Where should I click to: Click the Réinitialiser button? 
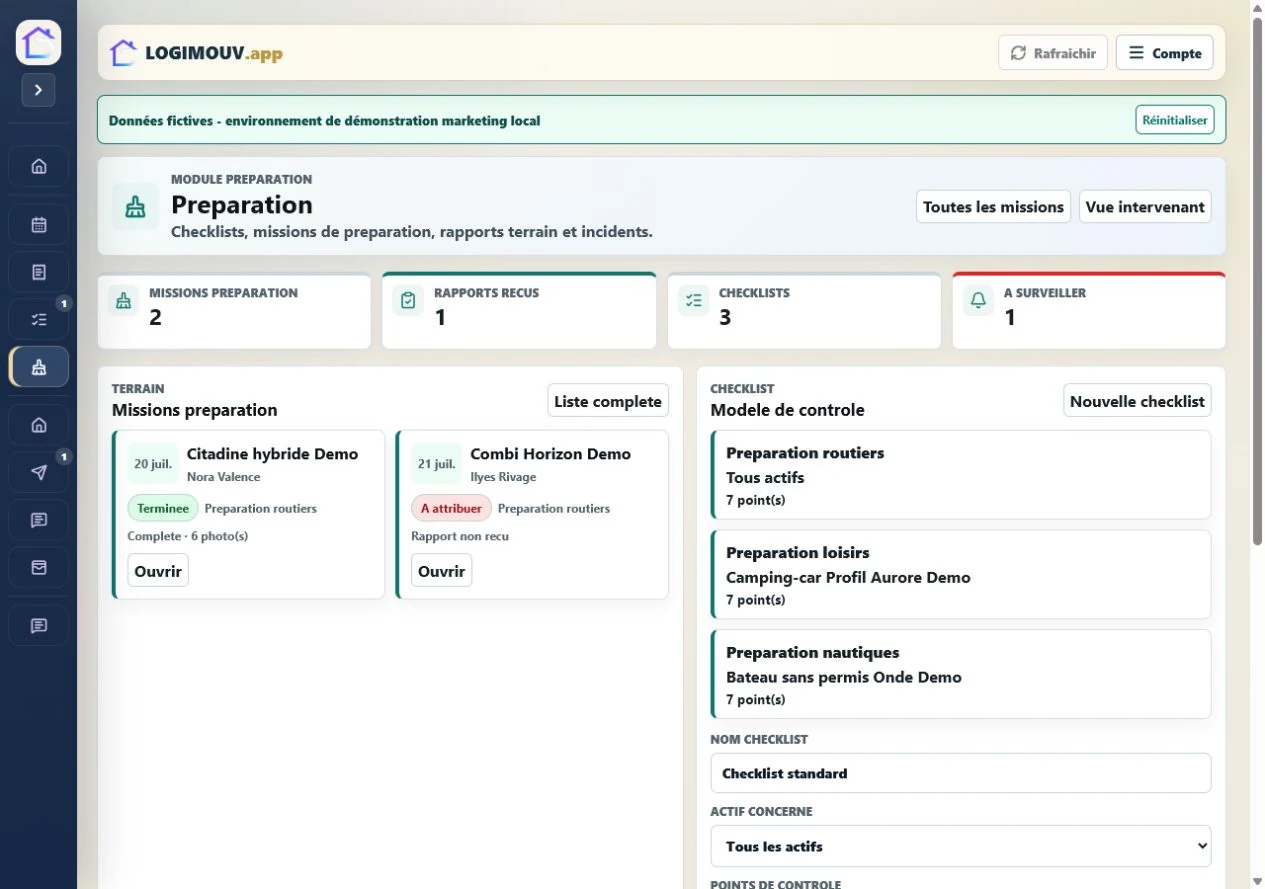click(x=1175, y=120)
